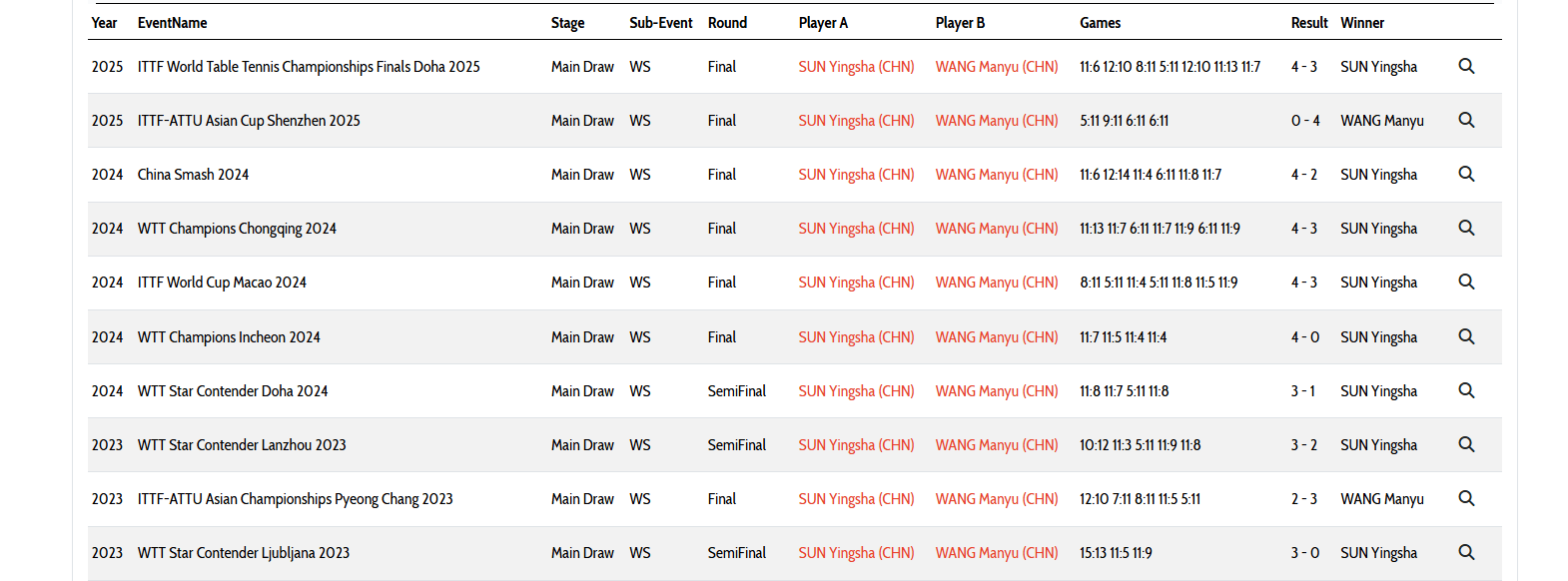This screenshot has width=1568, height=581.
Task: Open match details for World Championships Doha 2025
Action: tap(1466, 66)
